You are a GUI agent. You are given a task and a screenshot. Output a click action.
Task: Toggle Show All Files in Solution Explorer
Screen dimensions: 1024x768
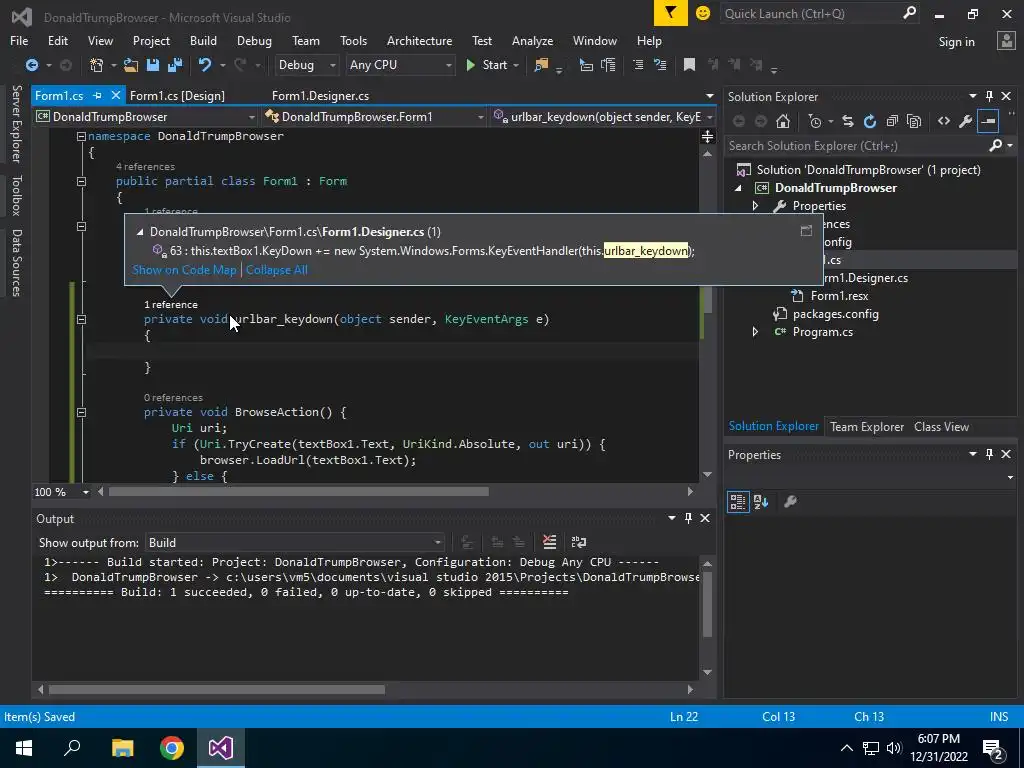[x=914, y=121]
